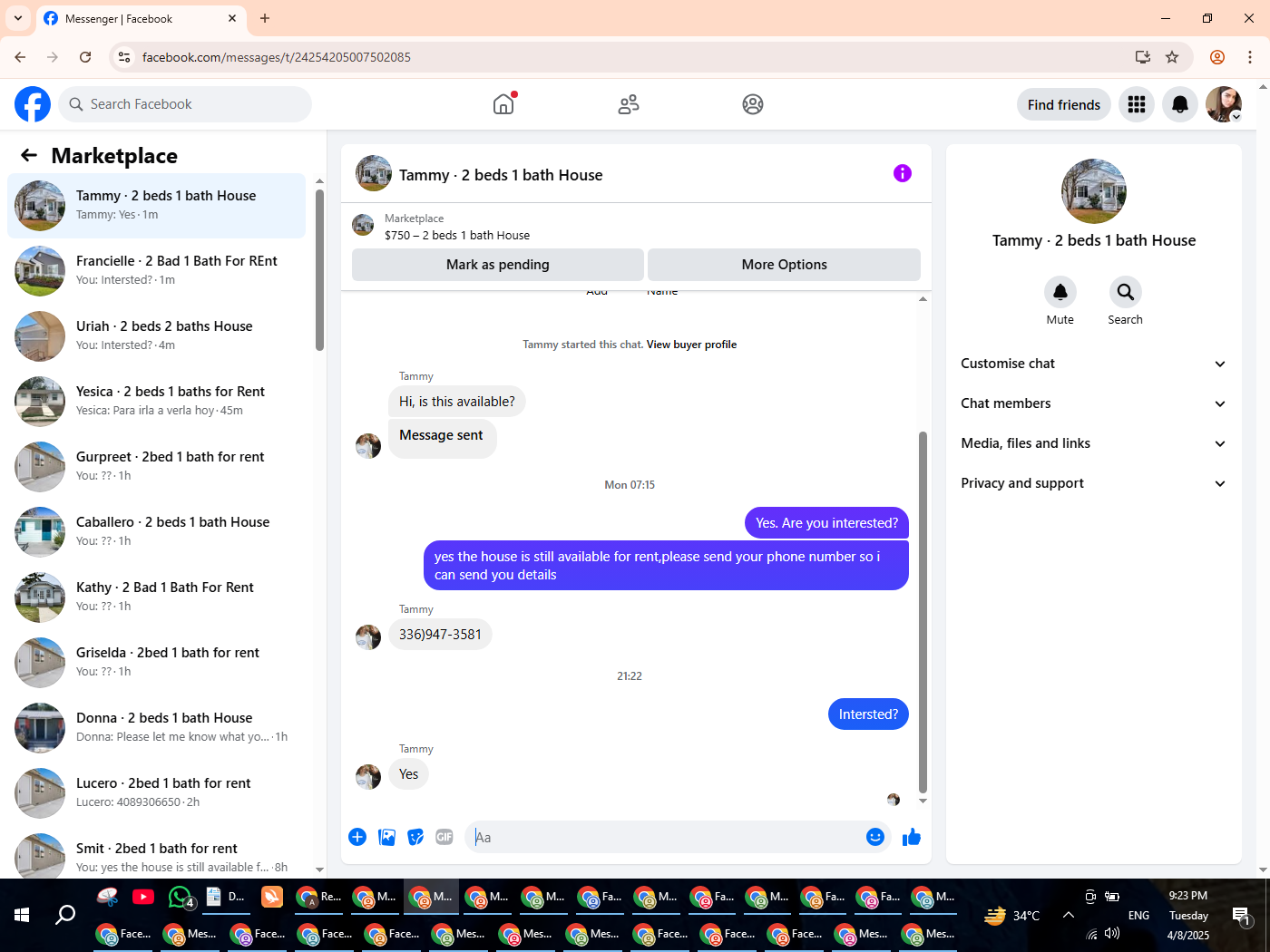Screen dimensions: 1270x952
Task: Open Francielle 2 Bad 1 Bath chat
Action: 157,271
